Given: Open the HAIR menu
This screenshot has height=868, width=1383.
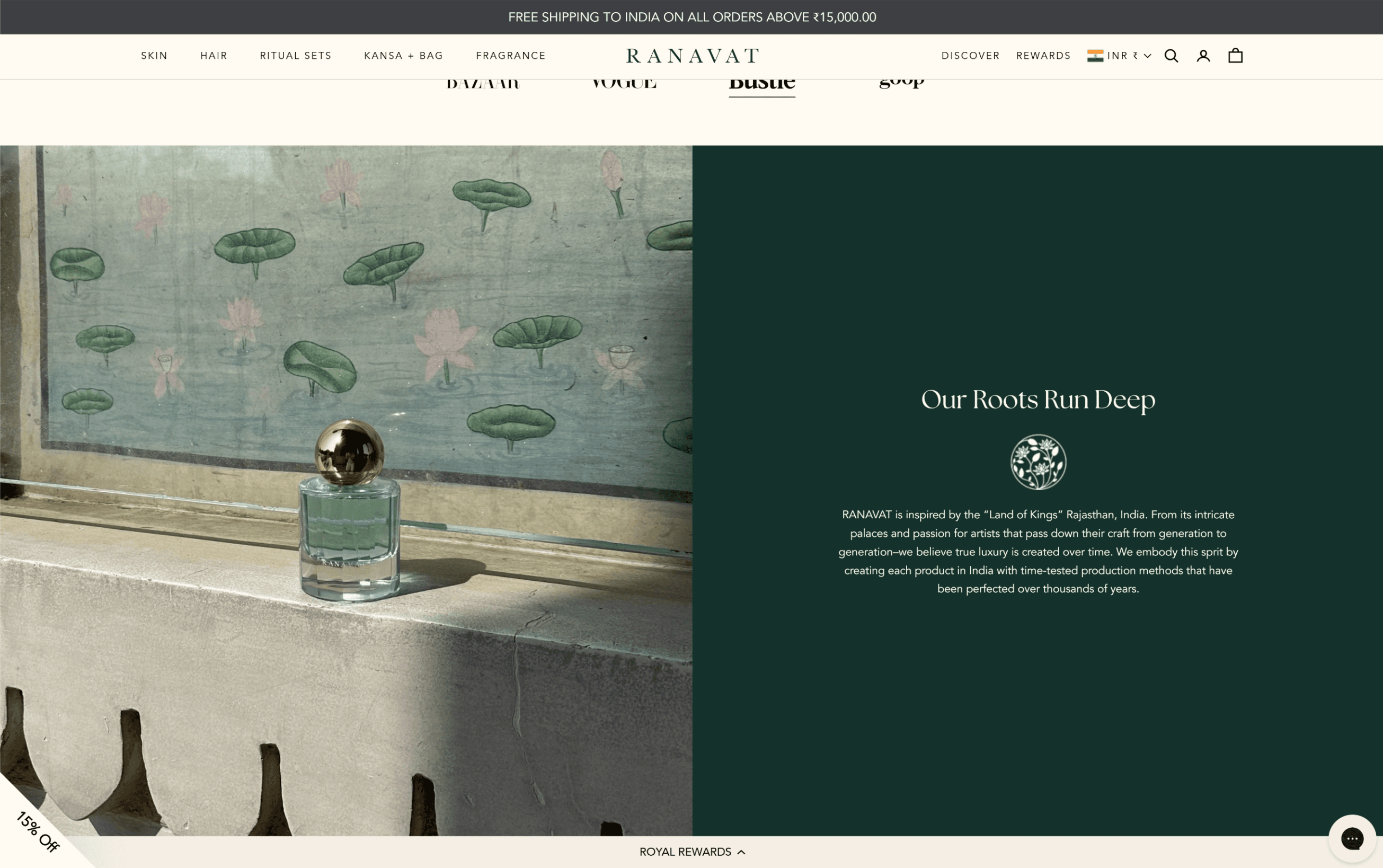Looking at the screenshot, I should point(214,56).
